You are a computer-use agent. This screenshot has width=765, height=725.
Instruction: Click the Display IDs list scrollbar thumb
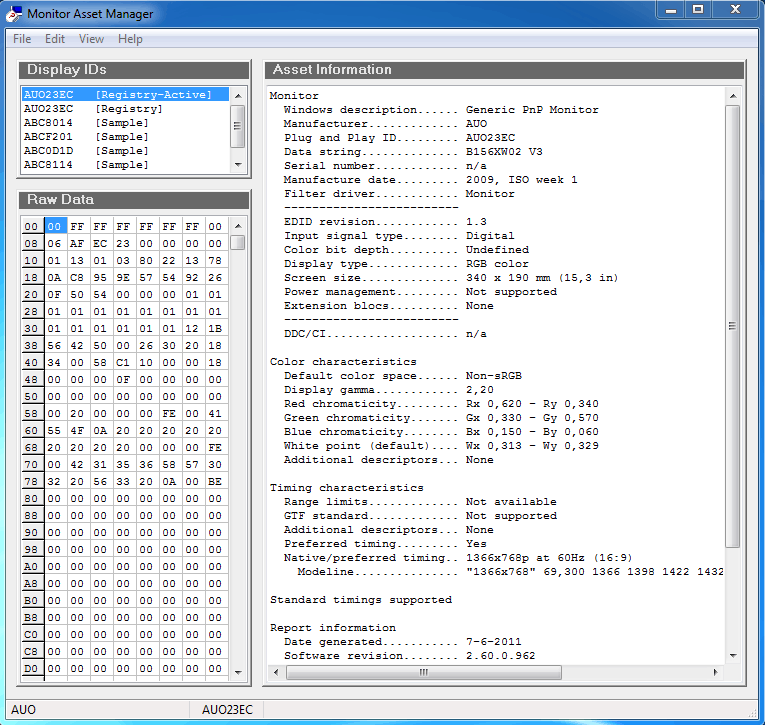[238, 126]
